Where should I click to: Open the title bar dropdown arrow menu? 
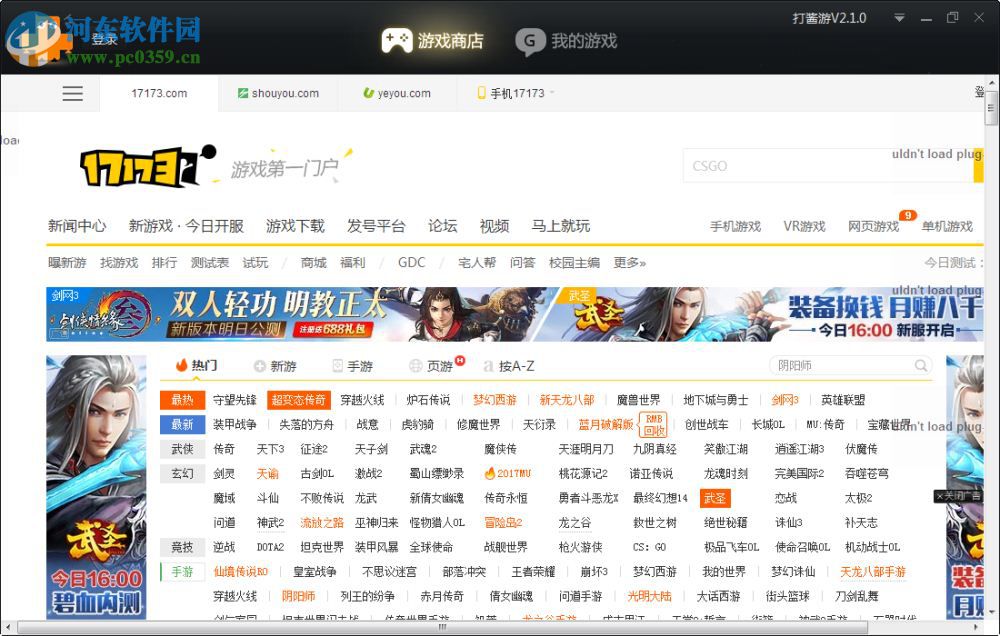coord(899,17)
